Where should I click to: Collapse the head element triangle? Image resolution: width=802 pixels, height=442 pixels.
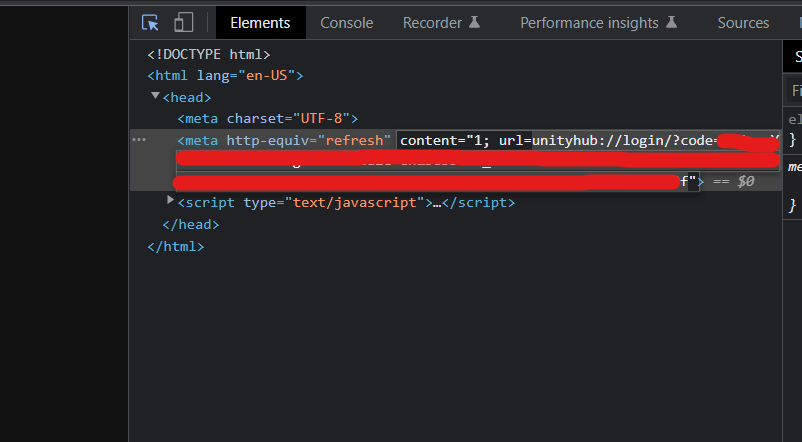click(155, 96)
